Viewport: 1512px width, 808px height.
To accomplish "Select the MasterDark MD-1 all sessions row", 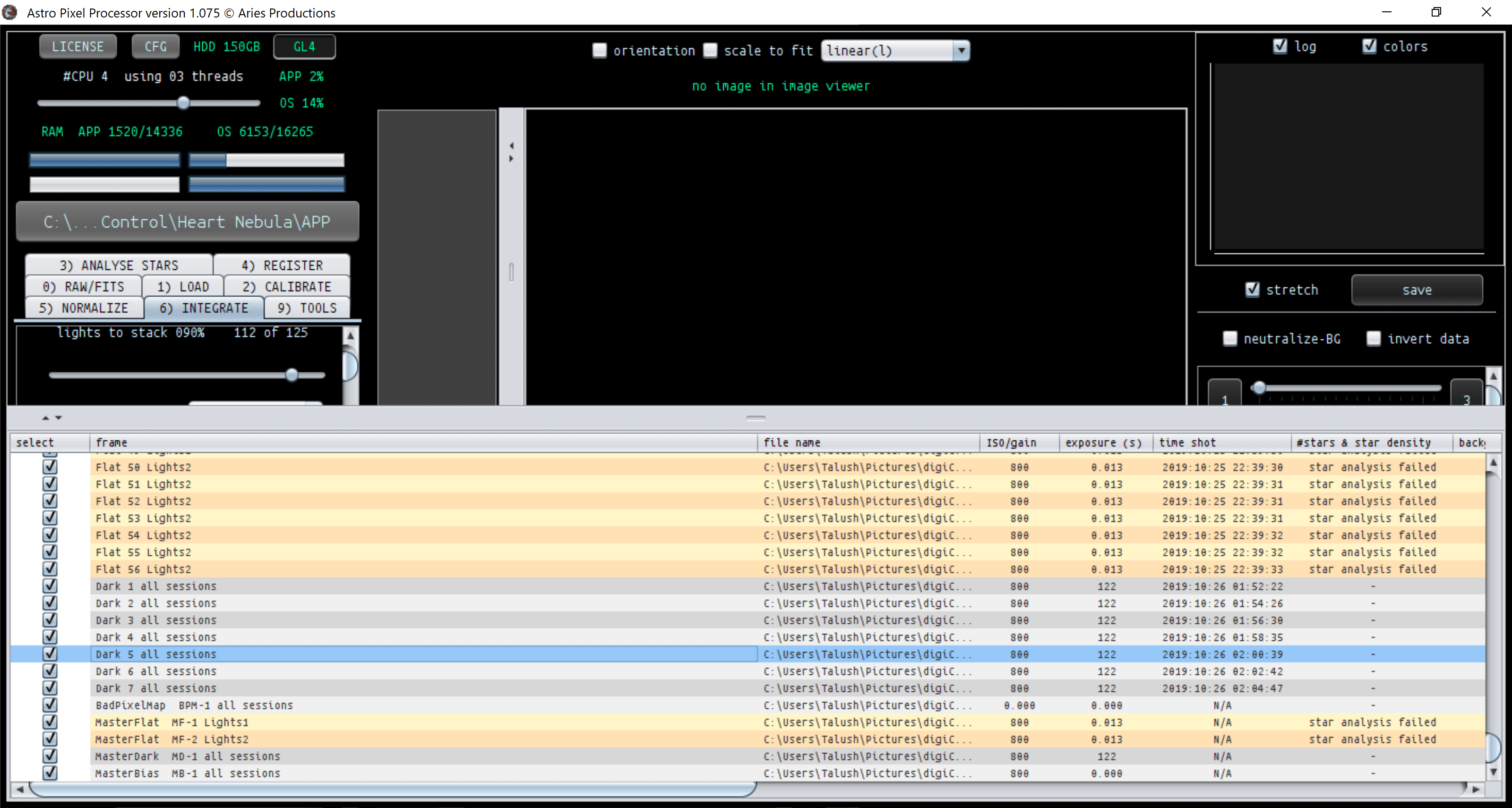I will 748,756.
